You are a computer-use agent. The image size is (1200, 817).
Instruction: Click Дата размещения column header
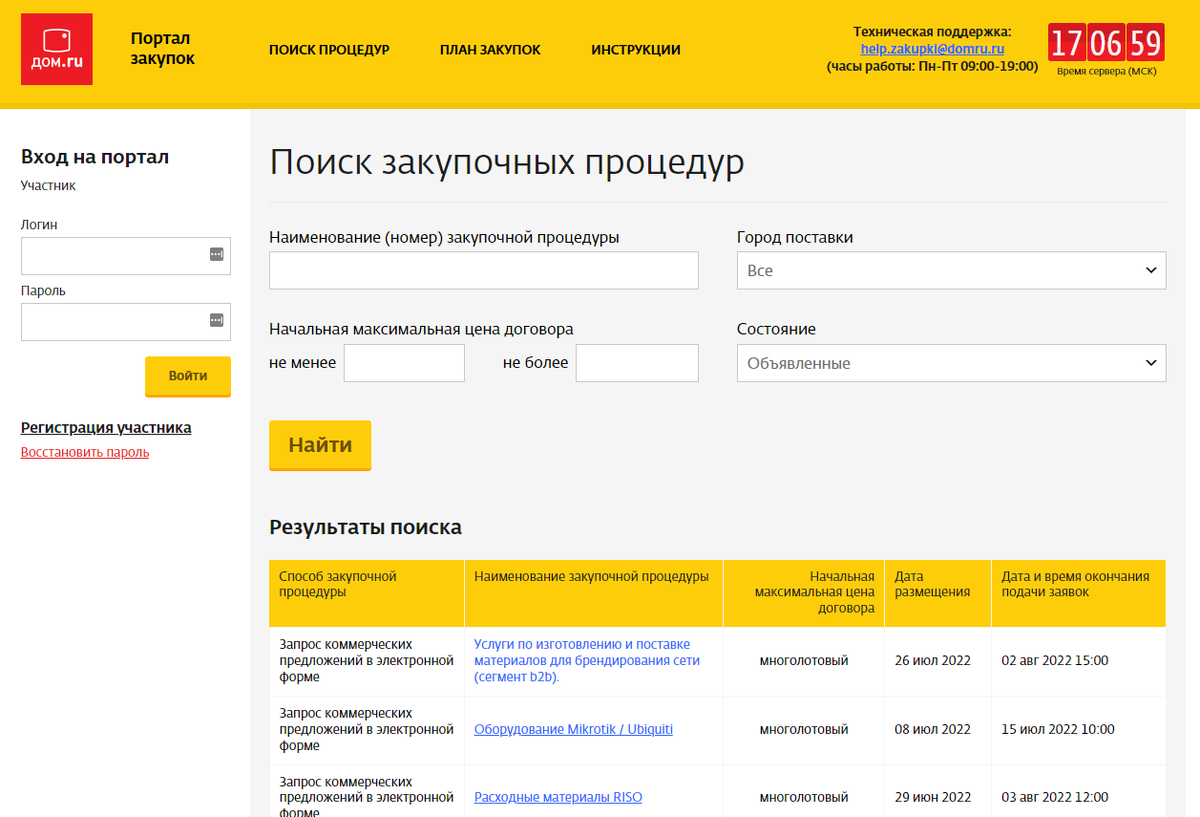pyautogui.click(x=938, y=593)
